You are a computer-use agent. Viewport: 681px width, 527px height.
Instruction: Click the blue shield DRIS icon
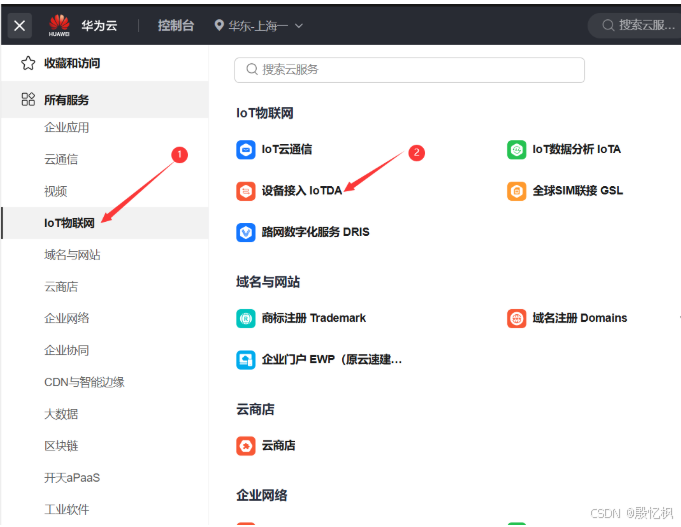pyautogui.click(x=246, y=232)
